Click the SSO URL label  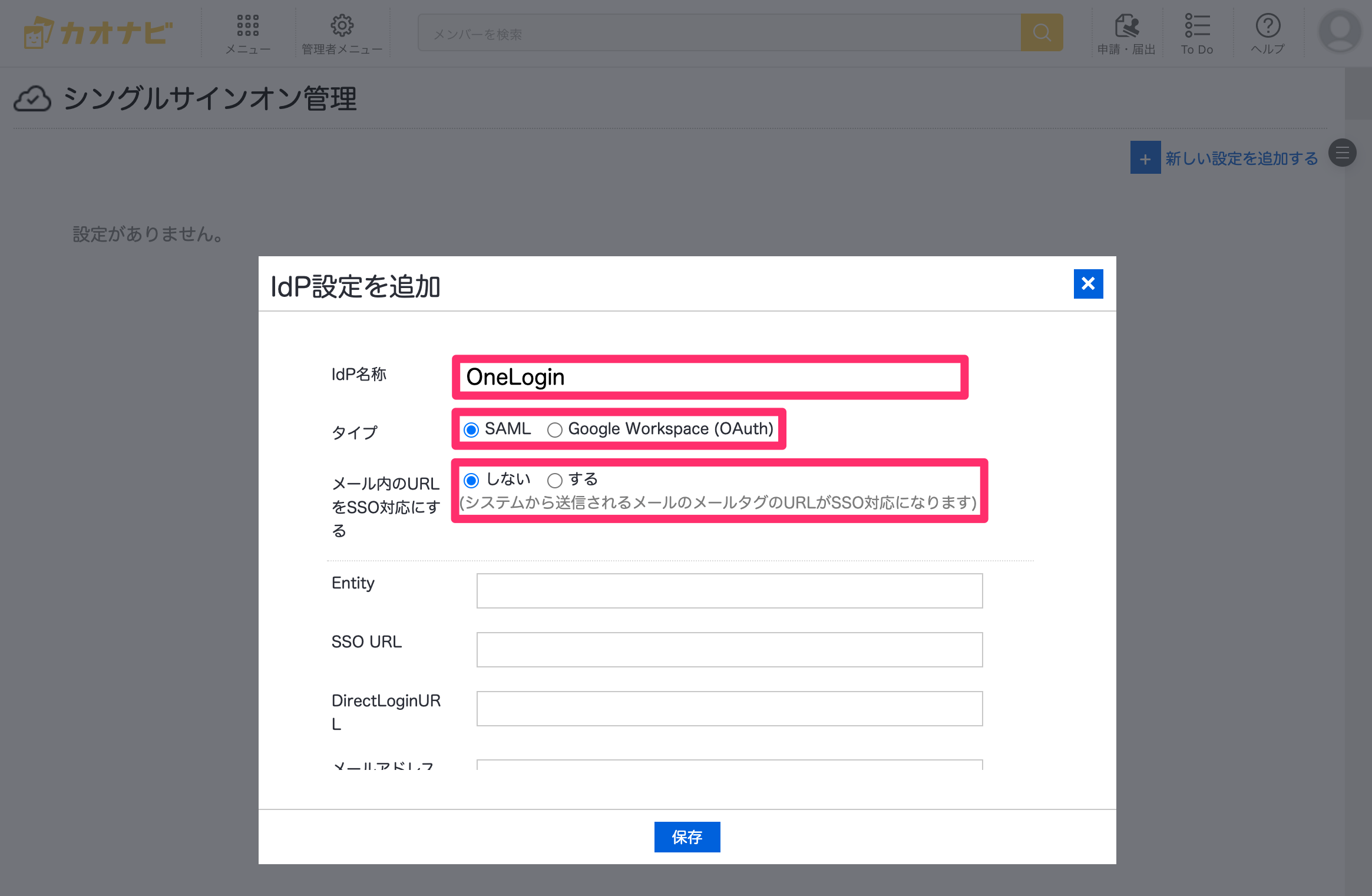click(x=366, y=642)
